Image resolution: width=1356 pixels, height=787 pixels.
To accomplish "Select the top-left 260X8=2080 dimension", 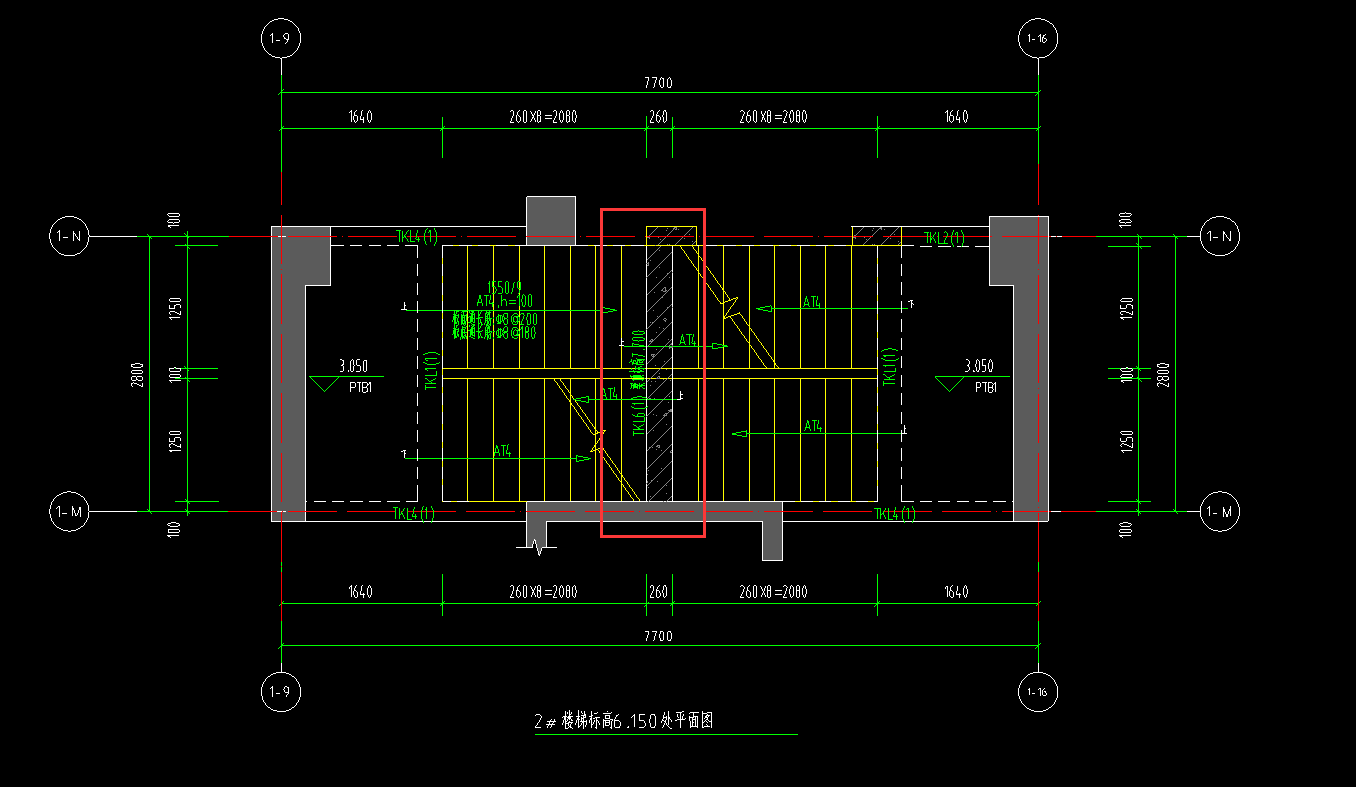I will (x=543, y=117).
